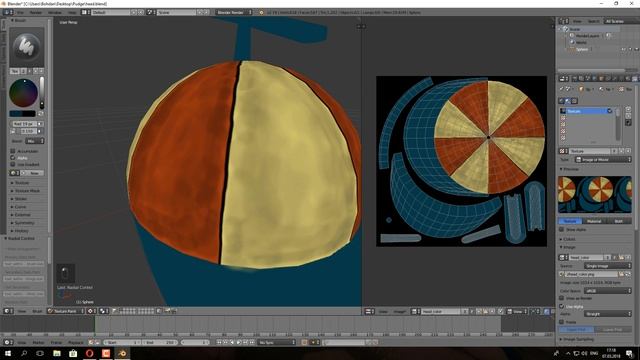Expand the Stroke panel
Viewport: 640px width, 360px height.
pyautogui.click(x=20, y=199)
